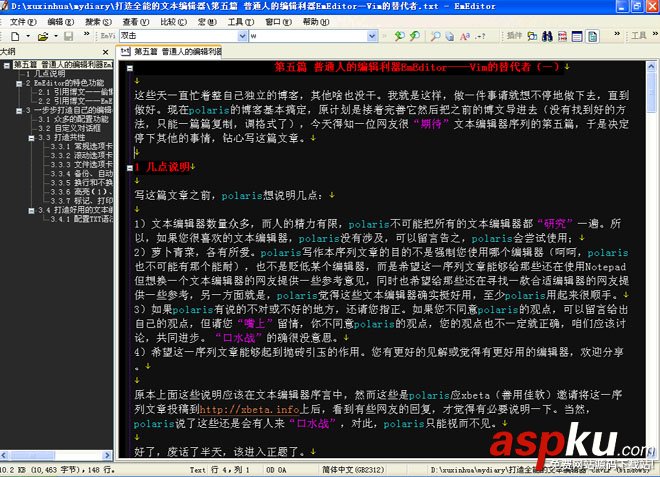Open the http://xbeta.info link in text

[250, 409]
